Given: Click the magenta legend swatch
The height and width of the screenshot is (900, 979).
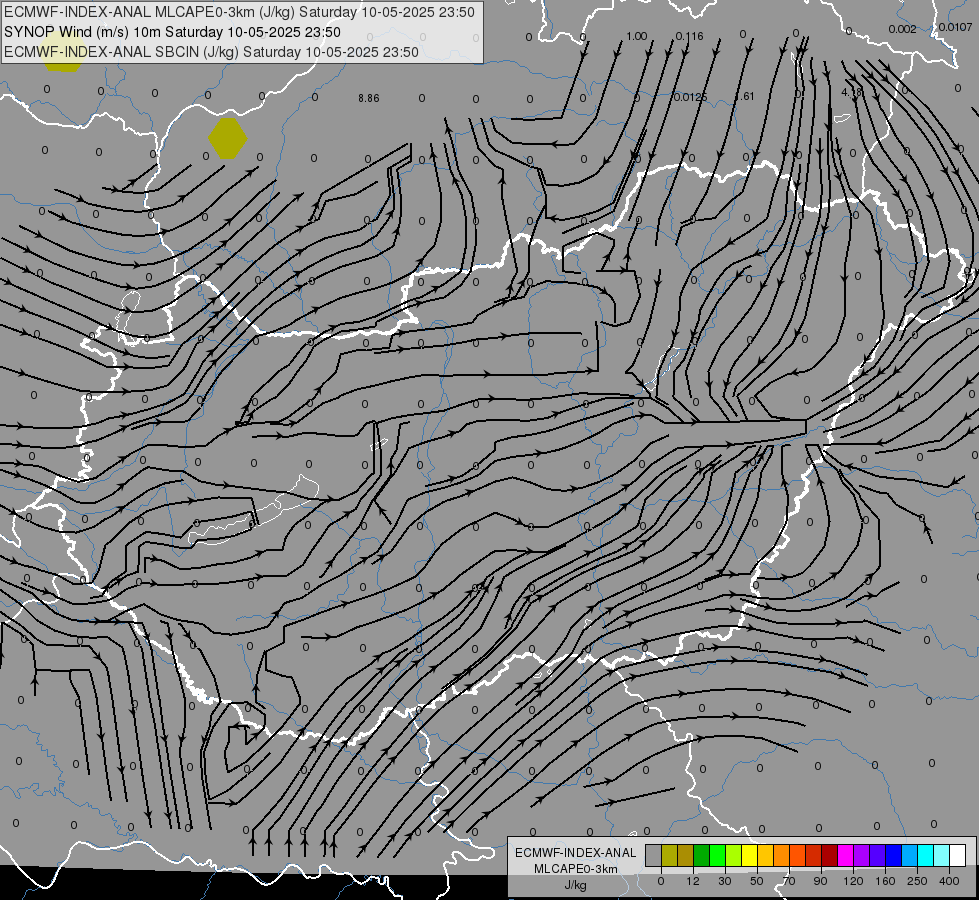Looking at the screenshot, I should point(845,856).
